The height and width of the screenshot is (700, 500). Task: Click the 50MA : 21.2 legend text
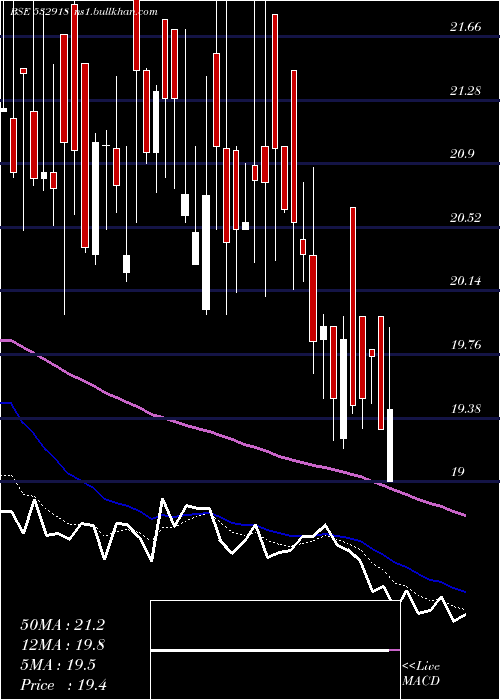coord(62,625)
